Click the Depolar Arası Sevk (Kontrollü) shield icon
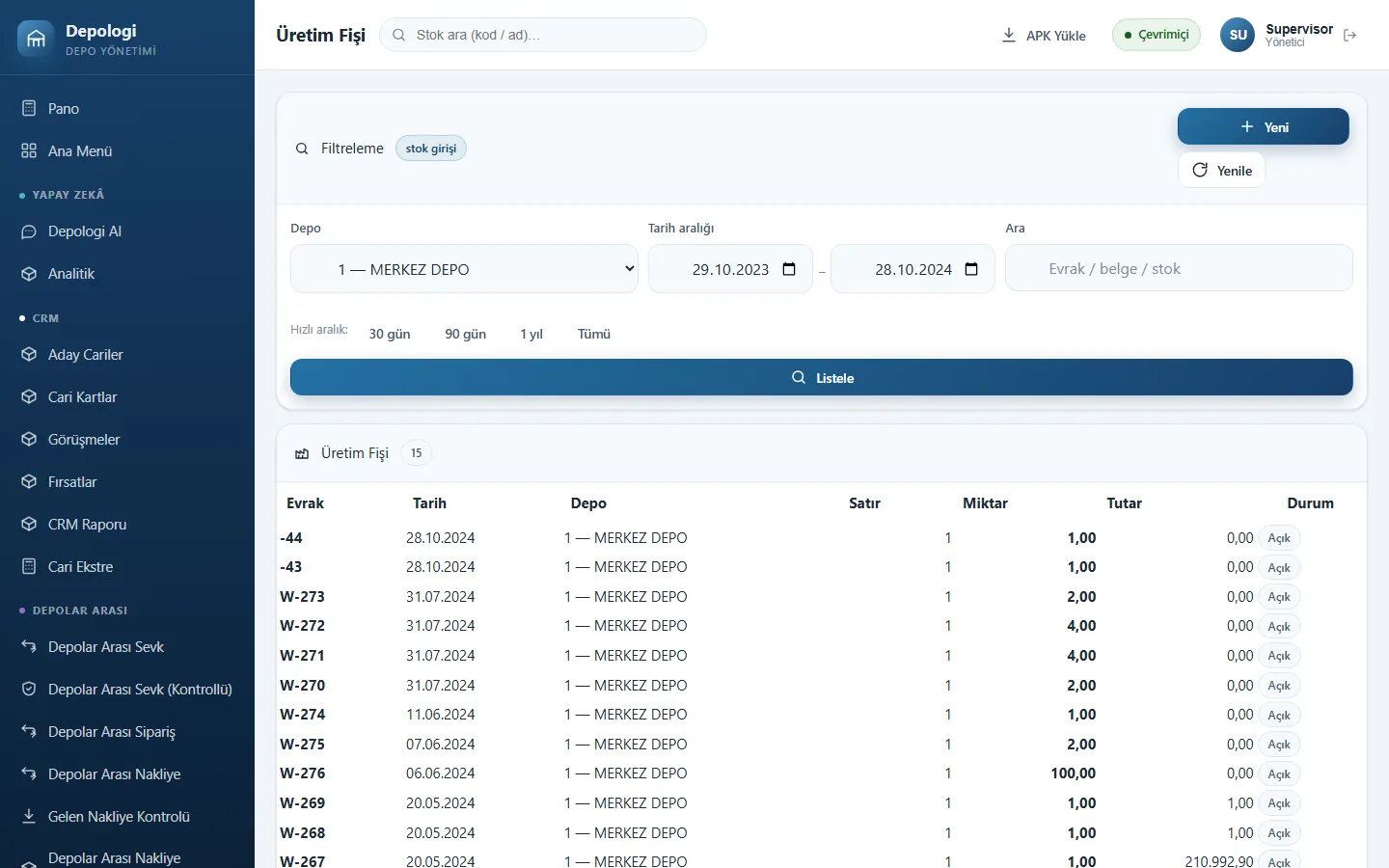 point(29,690)
